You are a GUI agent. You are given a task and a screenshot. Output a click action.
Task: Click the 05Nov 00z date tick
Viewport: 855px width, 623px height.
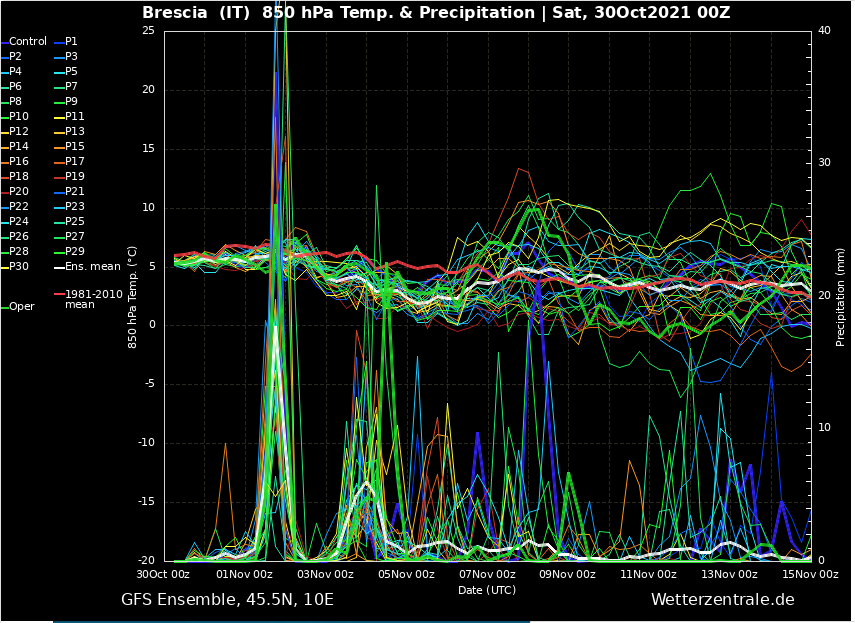pos(407,574)
